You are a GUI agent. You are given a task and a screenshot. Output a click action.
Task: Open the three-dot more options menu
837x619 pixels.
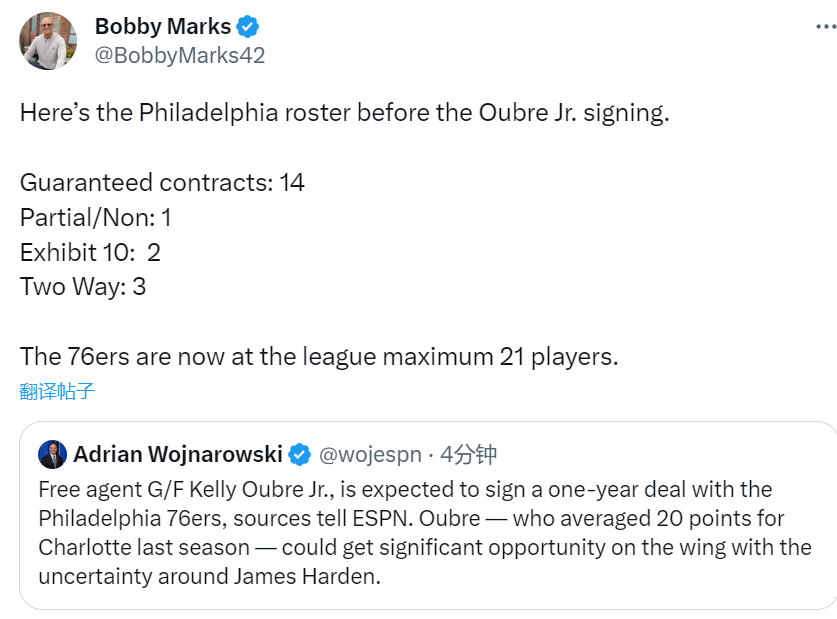823,27
